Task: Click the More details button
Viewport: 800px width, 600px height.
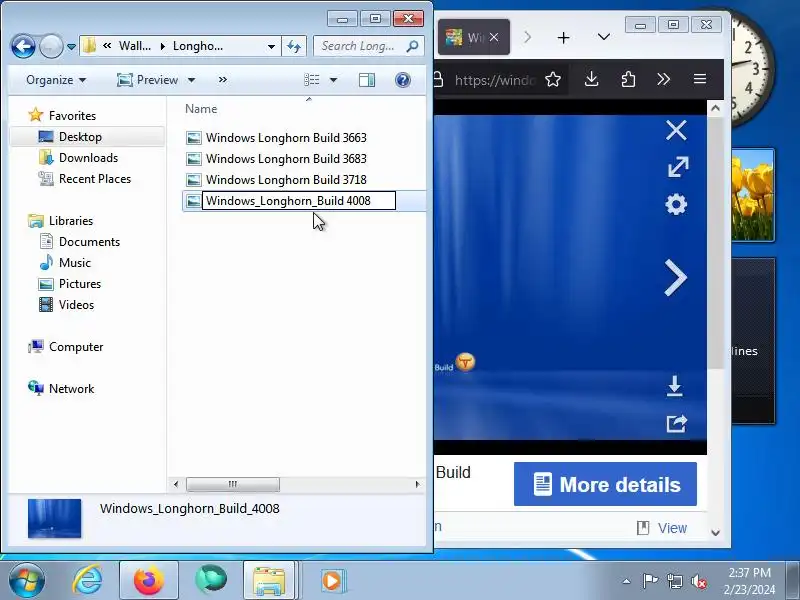Action: click(x=605, y=484)
